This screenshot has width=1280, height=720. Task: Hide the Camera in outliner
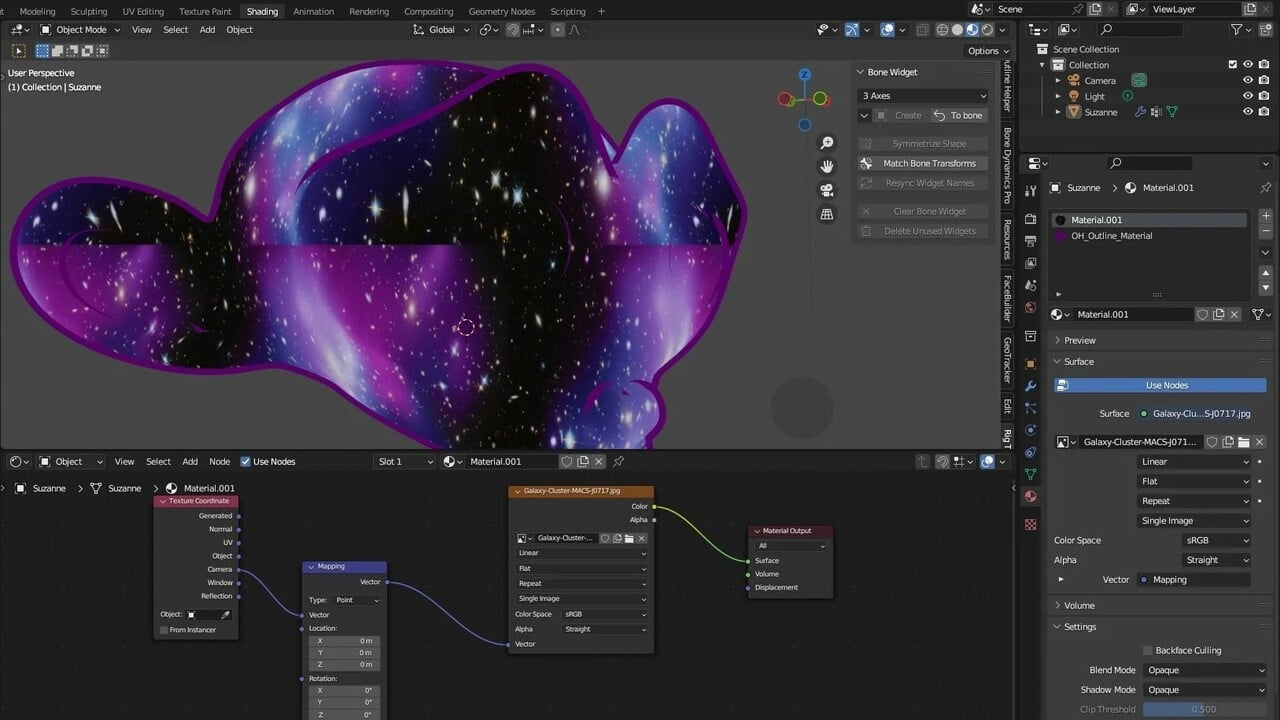click(x=1247, y=80)
